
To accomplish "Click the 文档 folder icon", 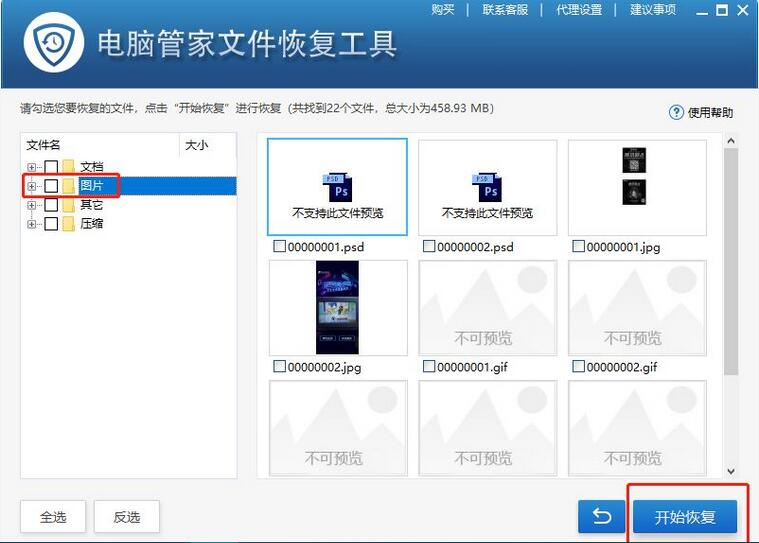I will pyautogui.click(x=69, y=167).
